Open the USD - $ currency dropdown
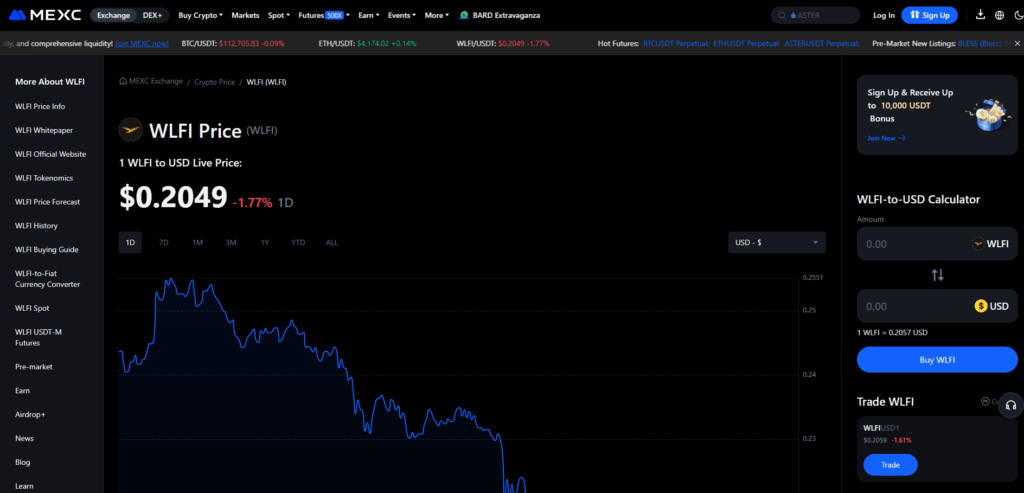Image resolution: width=1024 pixels, height=493 pixels. pyautogui.click(x=777, y=242)
